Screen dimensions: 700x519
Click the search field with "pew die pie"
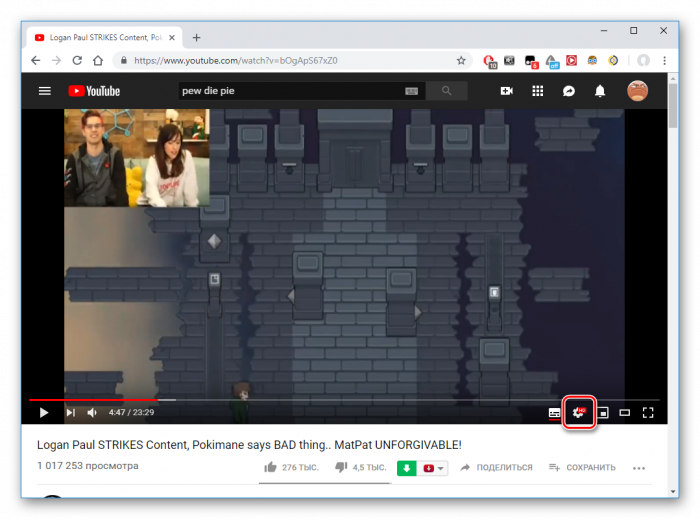tap(290, 91)
